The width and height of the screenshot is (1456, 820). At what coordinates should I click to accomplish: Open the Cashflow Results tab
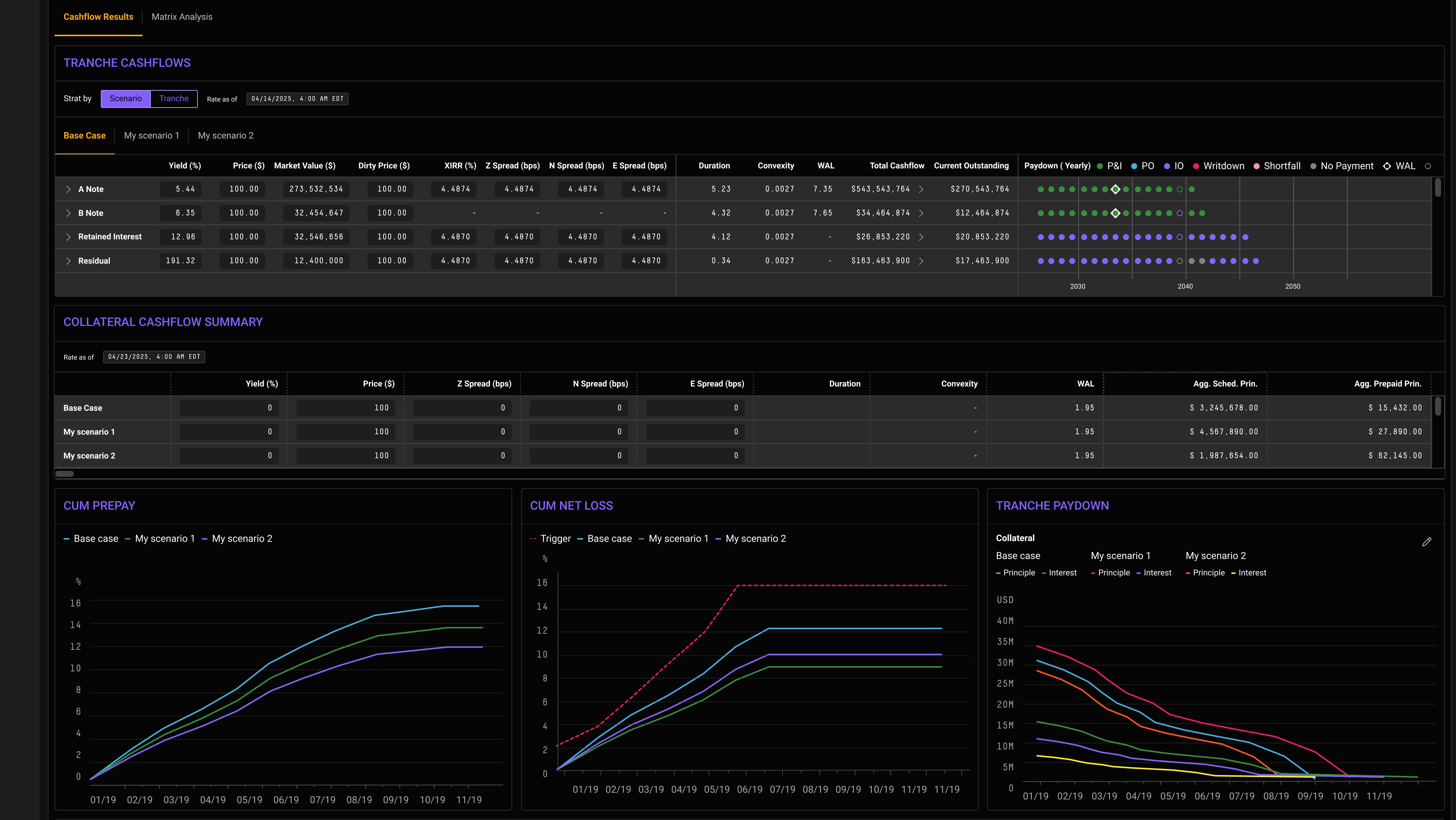click(x=98, y=17)
